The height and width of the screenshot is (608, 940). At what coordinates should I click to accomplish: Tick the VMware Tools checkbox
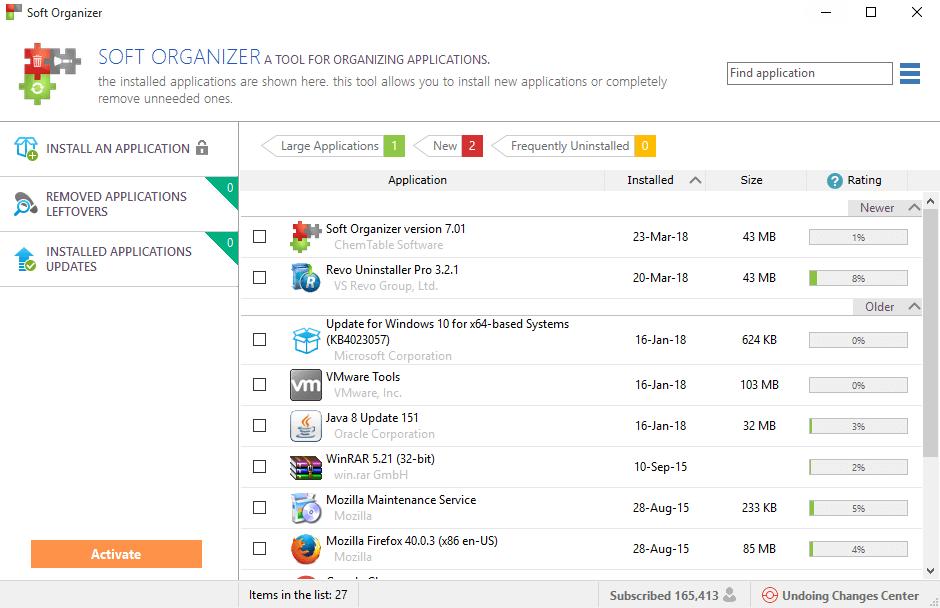(x=260, y=385)
